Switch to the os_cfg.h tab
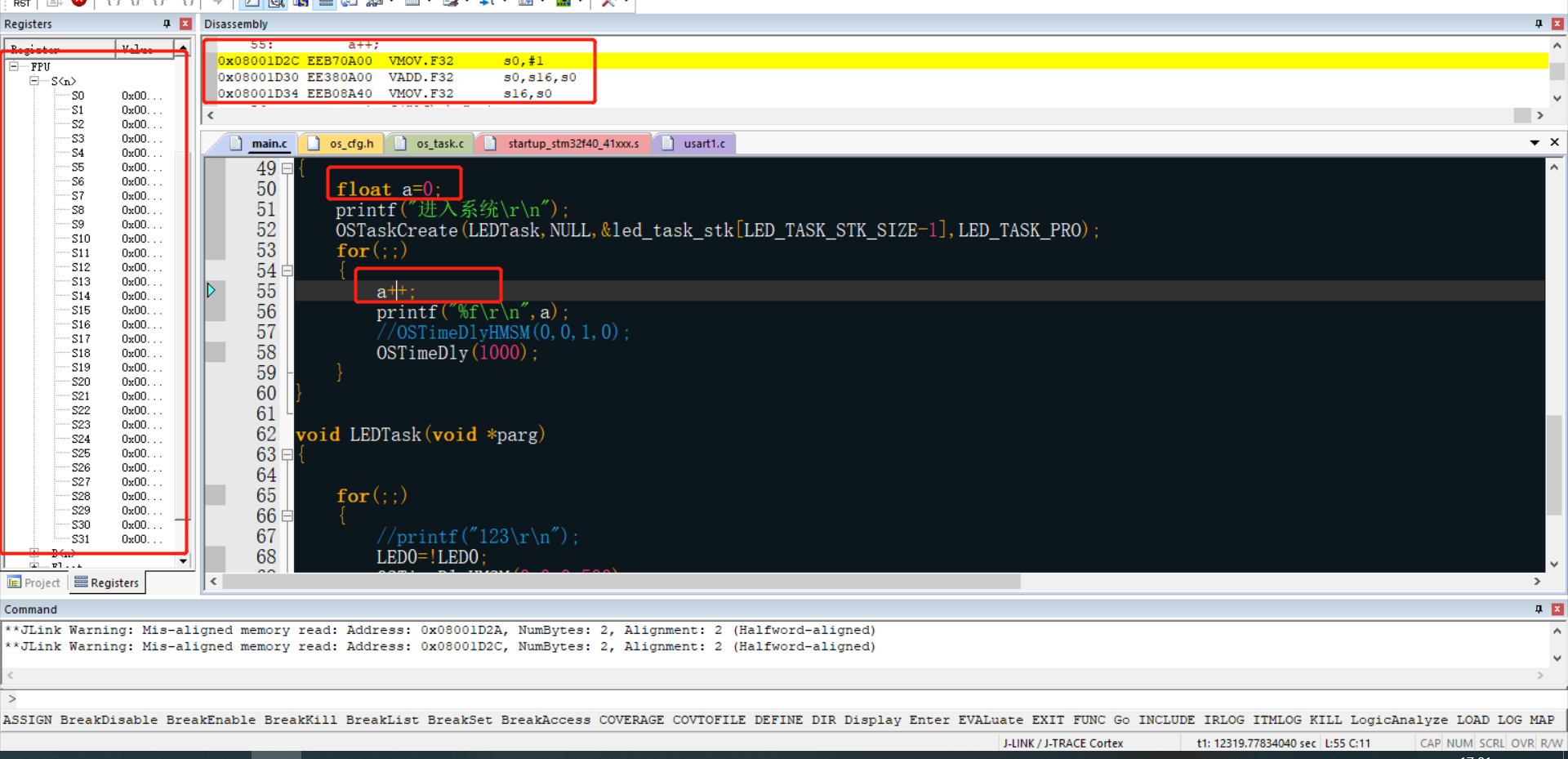 [351, 144]
